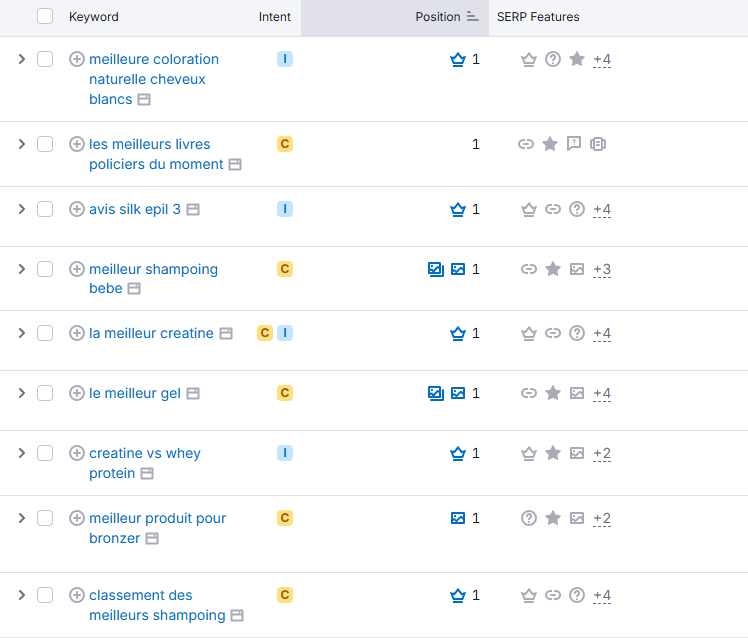Open the 'creatine vs whey protein' keyword link
This screenshot has height=638, width=748.
pyautogui.click(x=145, y=463)
